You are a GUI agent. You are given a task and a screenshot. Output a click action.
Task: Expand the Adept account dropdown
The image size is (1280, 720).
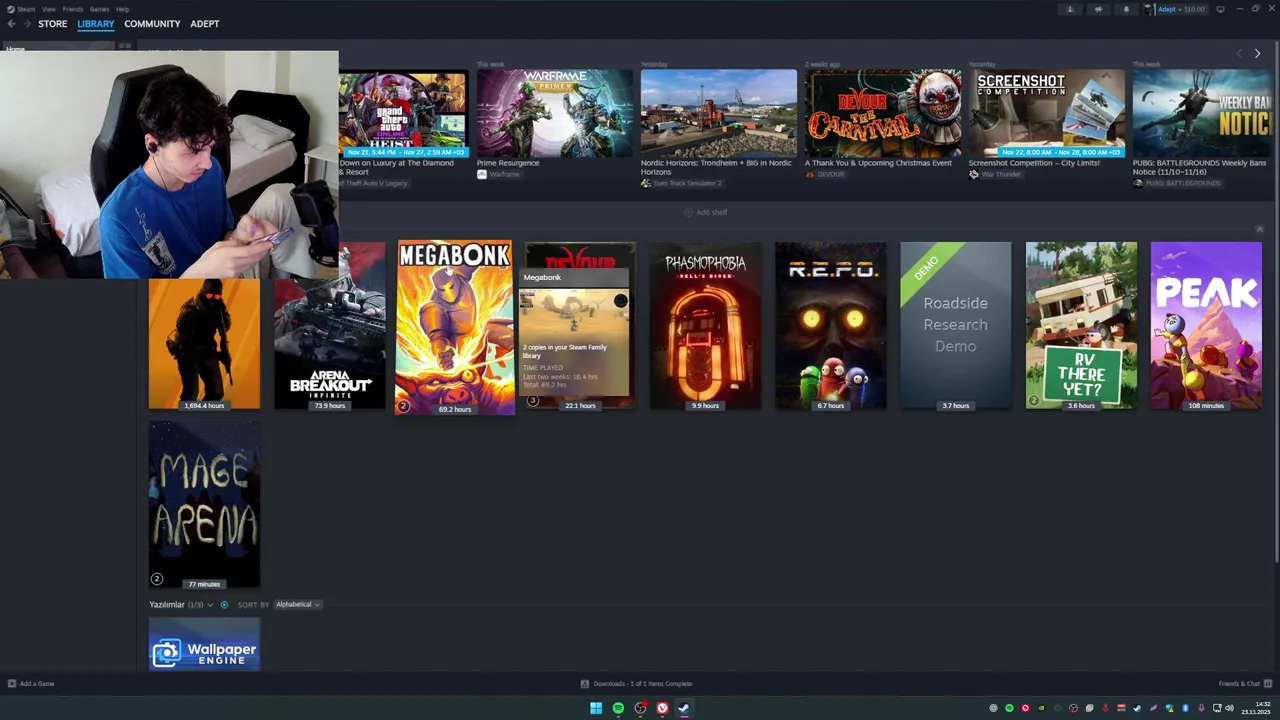click(1180, 9)
